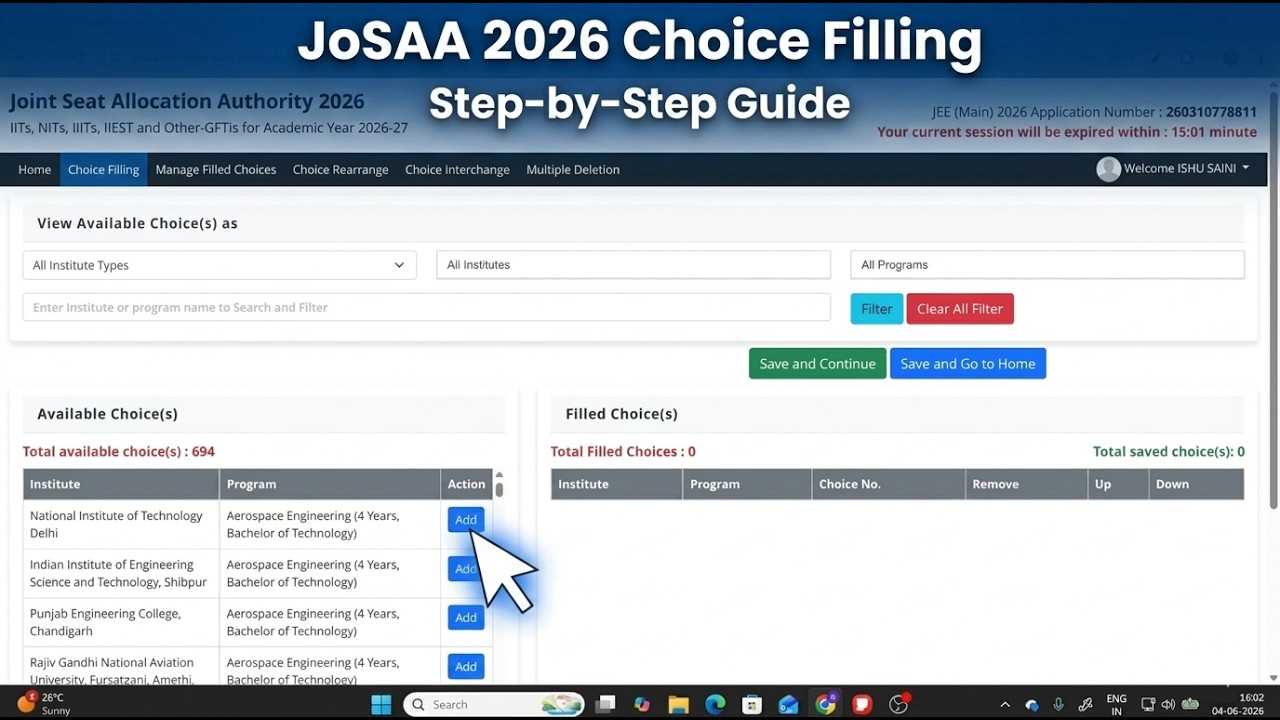This screenshot has height=720, width=1280.
Task: Click the Filter button
Action: (877, 309)
